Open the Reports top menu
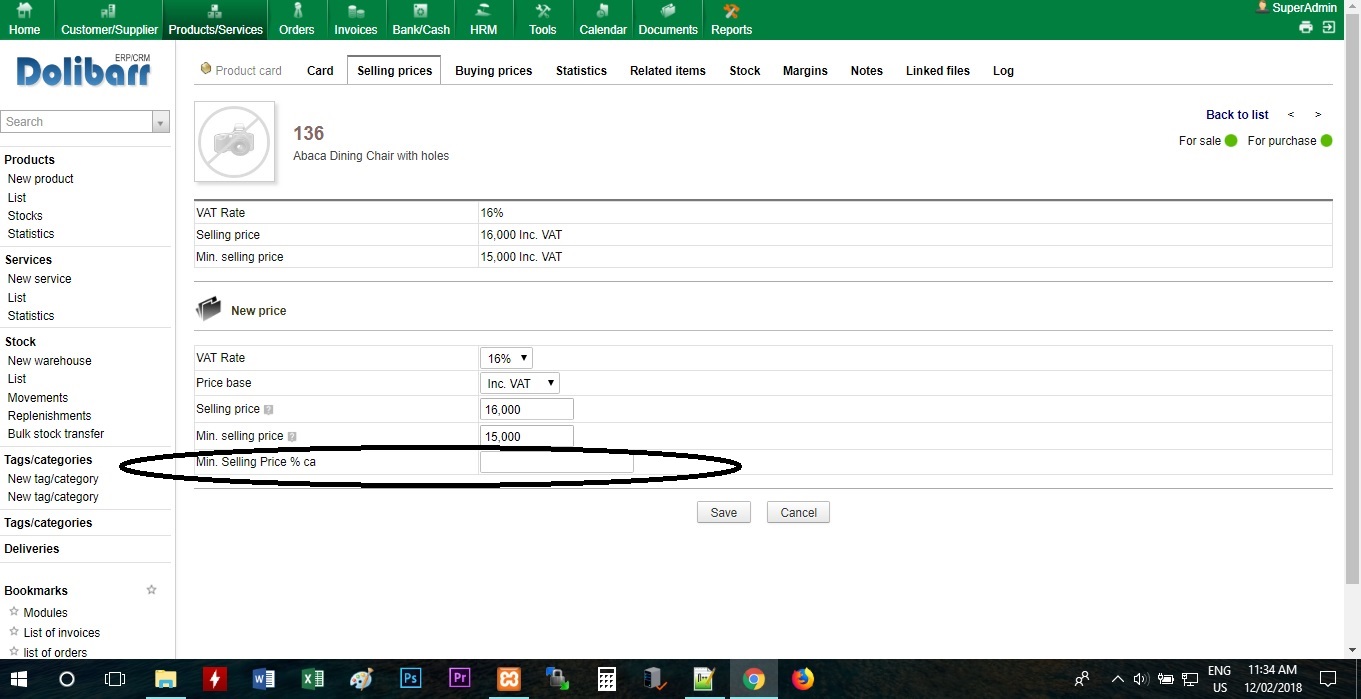 pos(731,20)
